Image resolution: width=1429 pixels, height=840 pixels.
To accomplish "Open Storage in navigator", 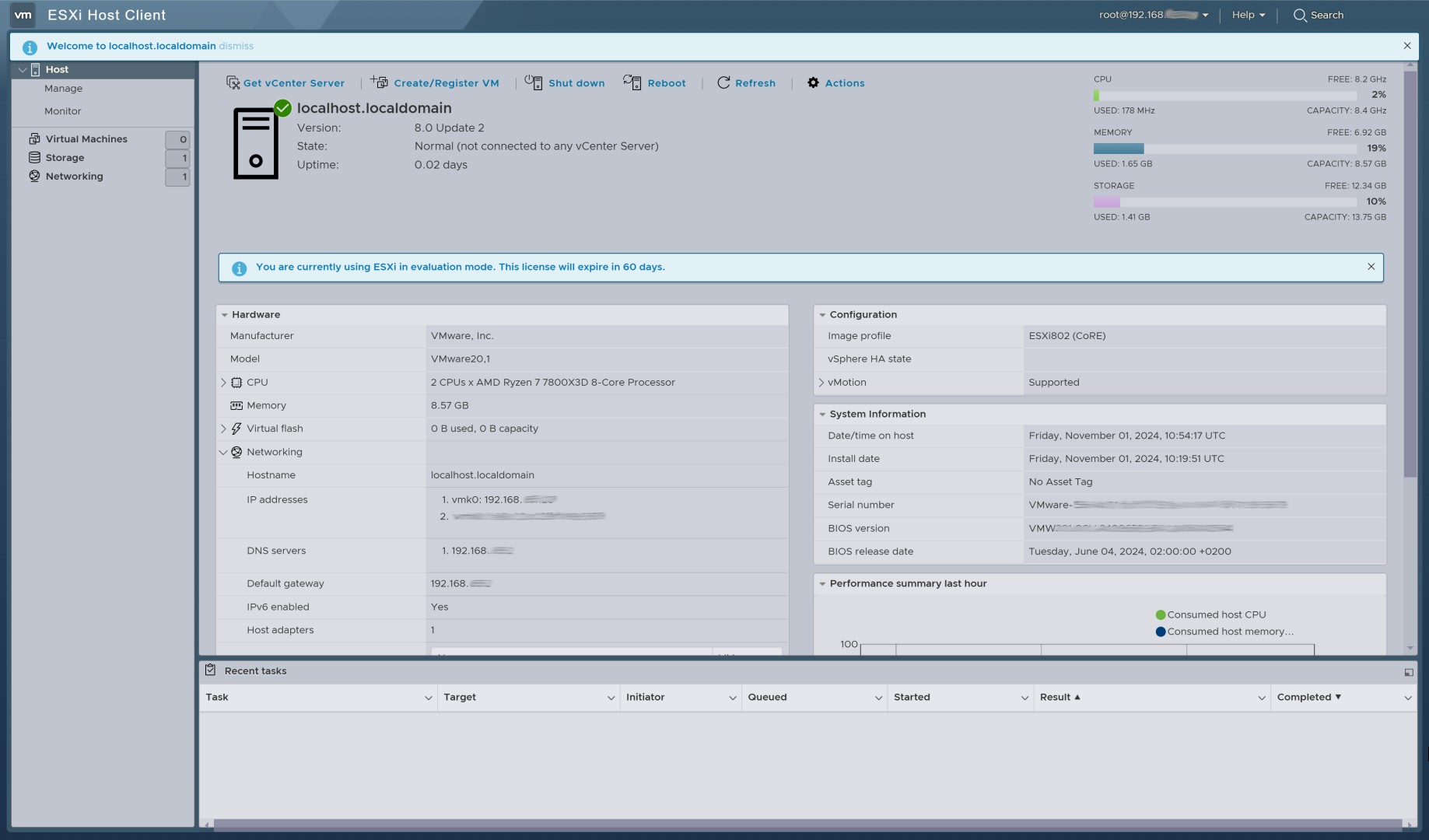I will (65, 157).
